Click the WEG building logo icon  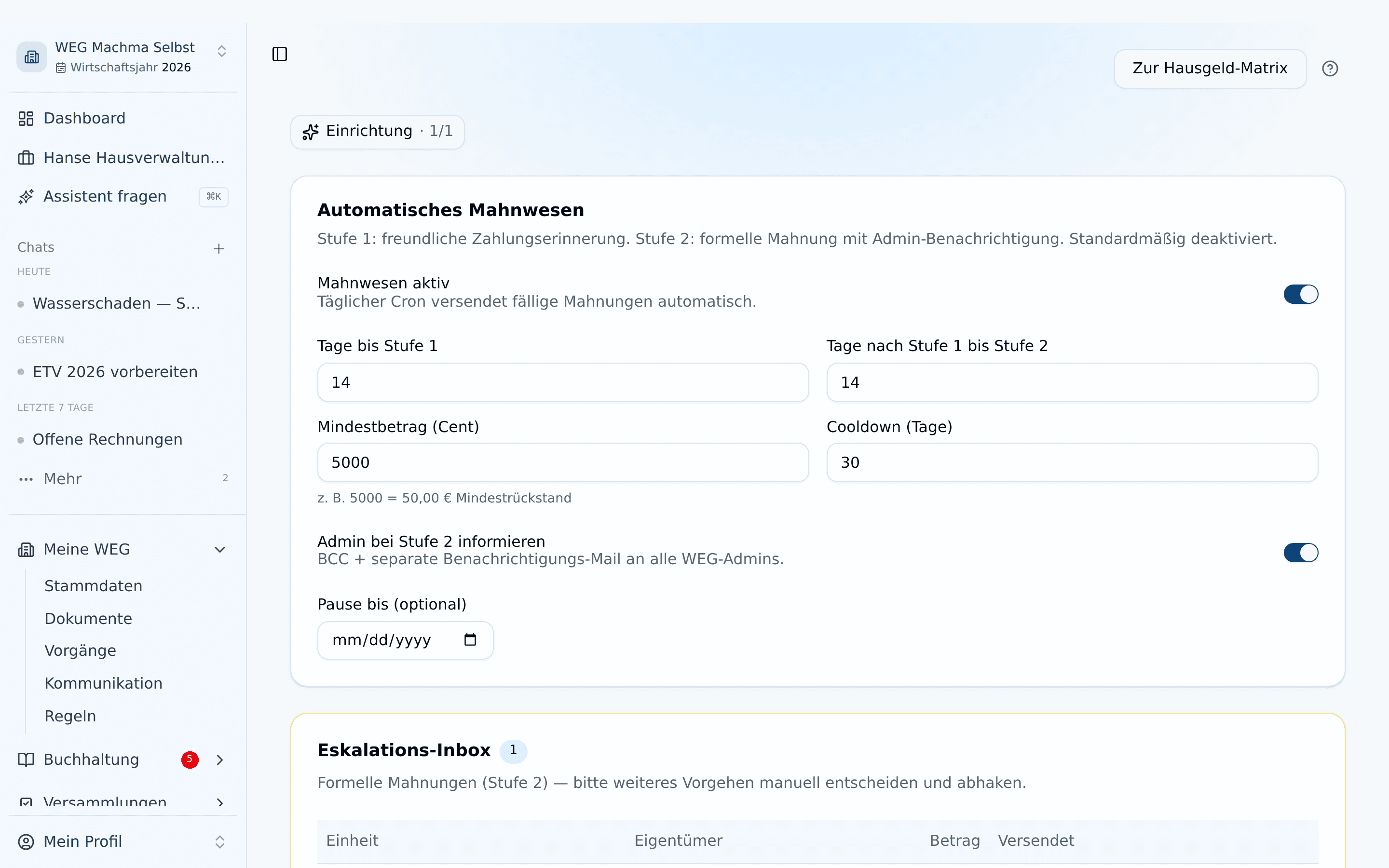pos(31,57)
